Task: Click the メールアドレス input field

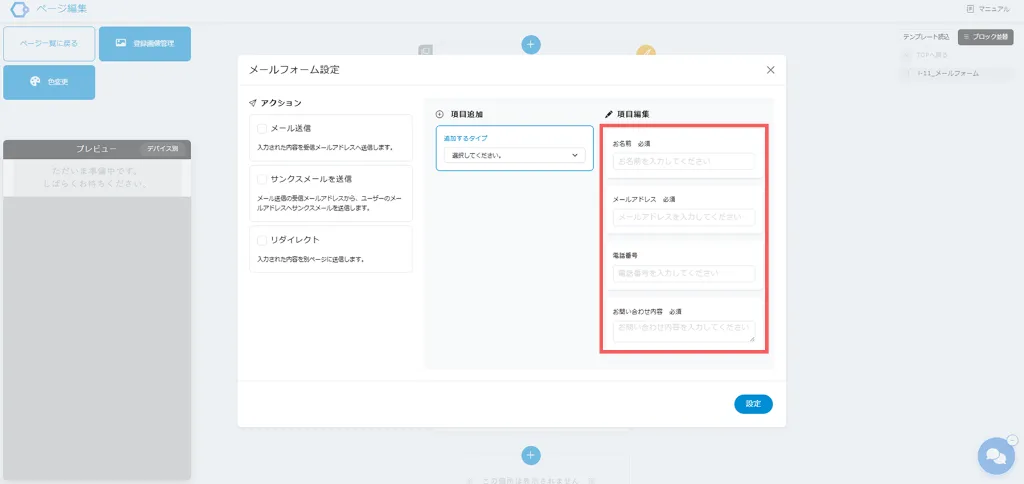Action: tap(683, 217)
